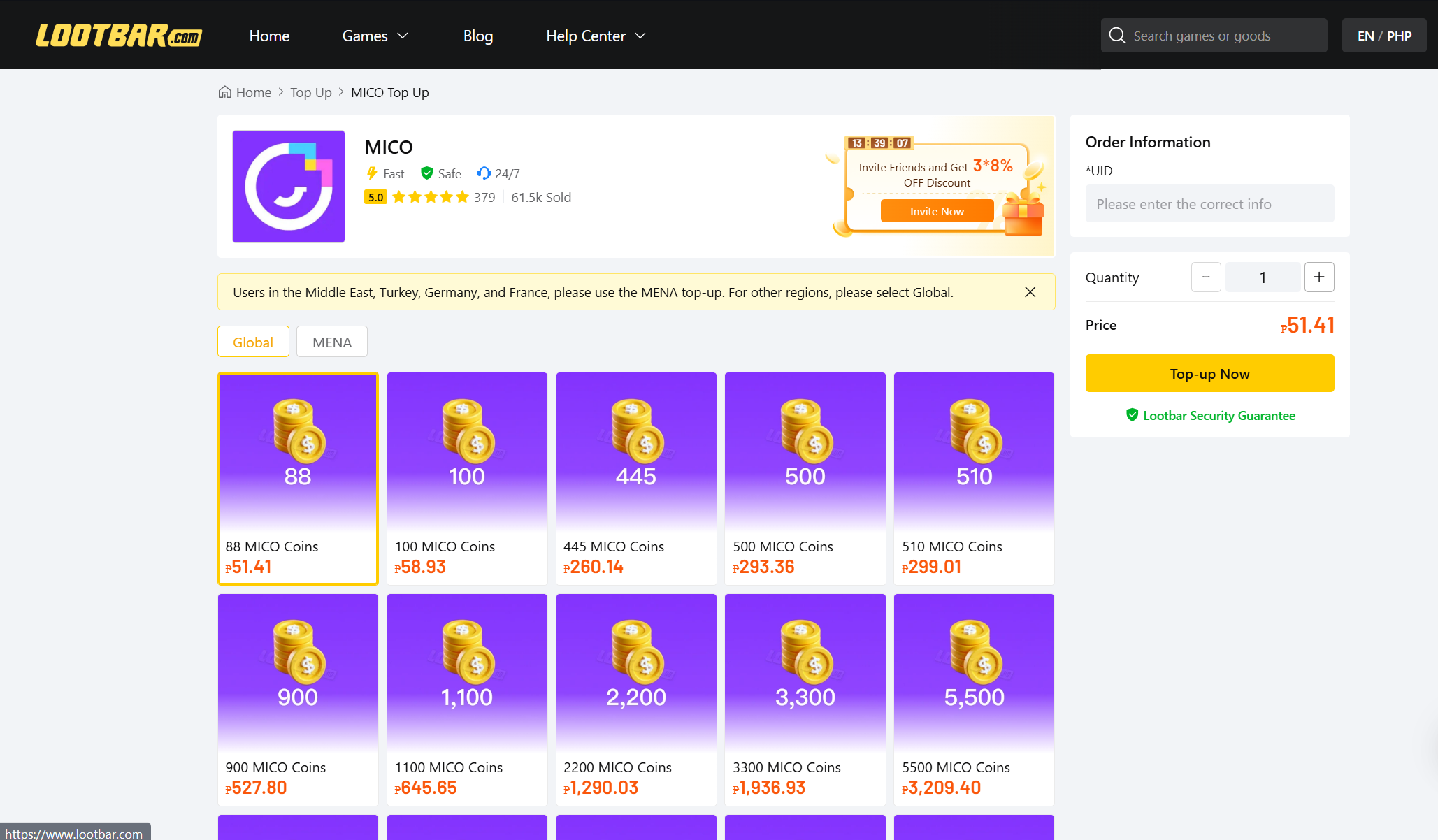Screen dimensions: 1438x840
Task: Switch to the MENA region tab
Action: 332,342
